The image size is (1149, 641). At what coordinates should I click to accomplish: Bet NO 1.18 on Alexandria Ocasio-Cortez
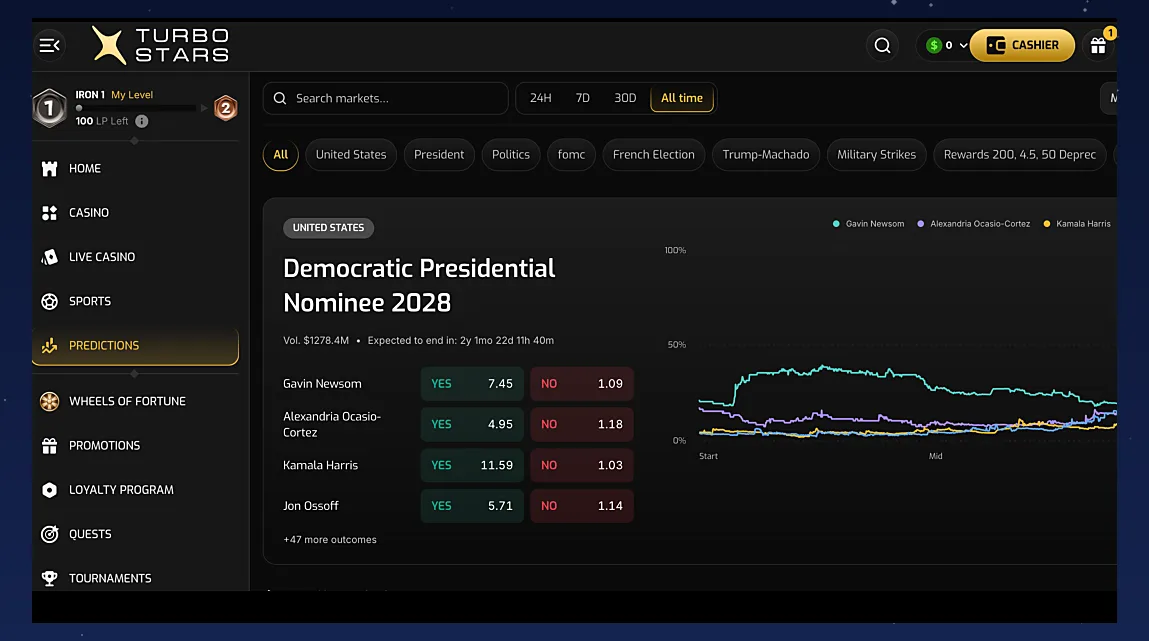[x=582, y=424]
